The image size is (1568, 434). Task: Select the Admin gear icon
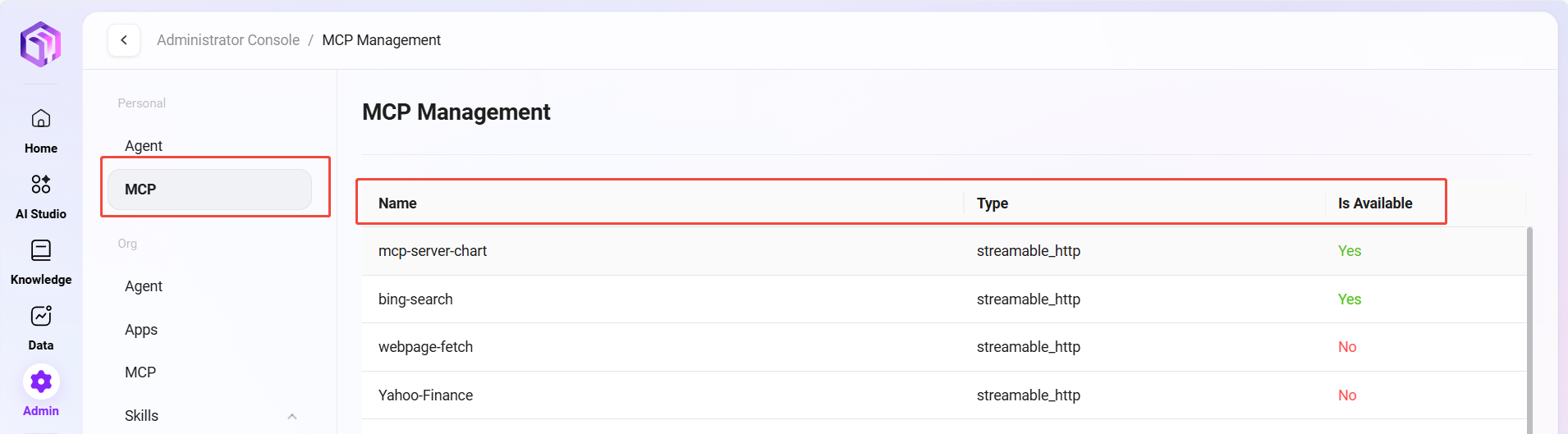click(40, 381)
